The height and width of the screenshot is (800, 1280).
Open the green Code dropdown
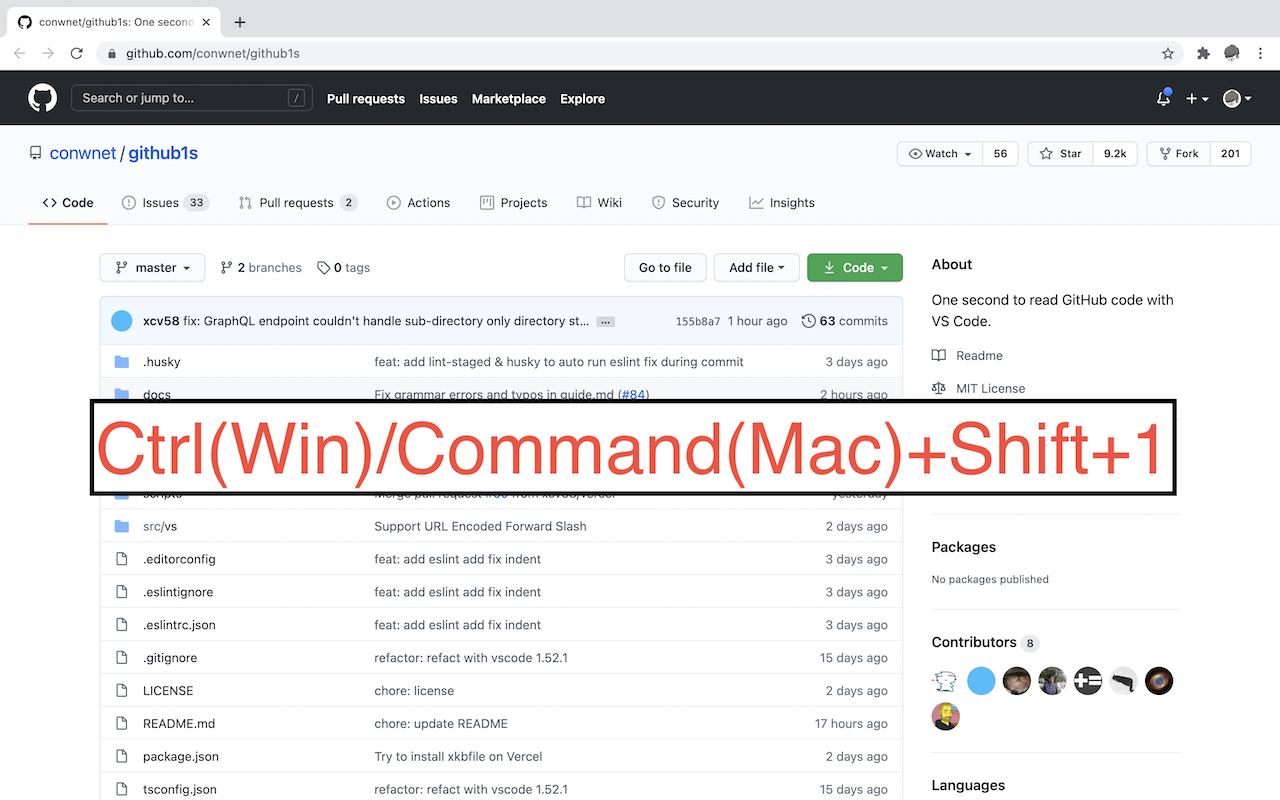(854, 267)
